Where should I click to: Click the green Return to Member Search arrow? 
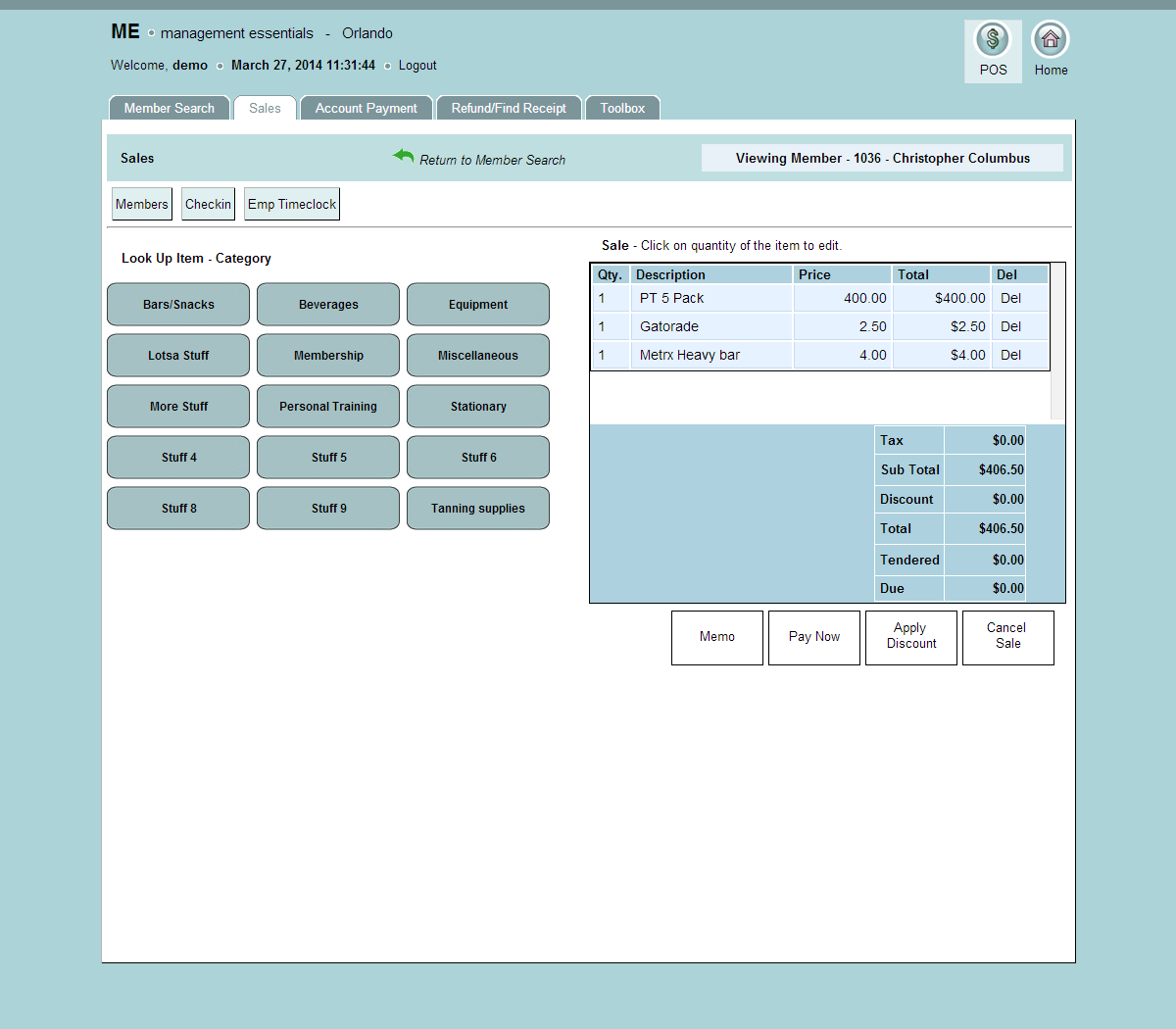(404, 157)
